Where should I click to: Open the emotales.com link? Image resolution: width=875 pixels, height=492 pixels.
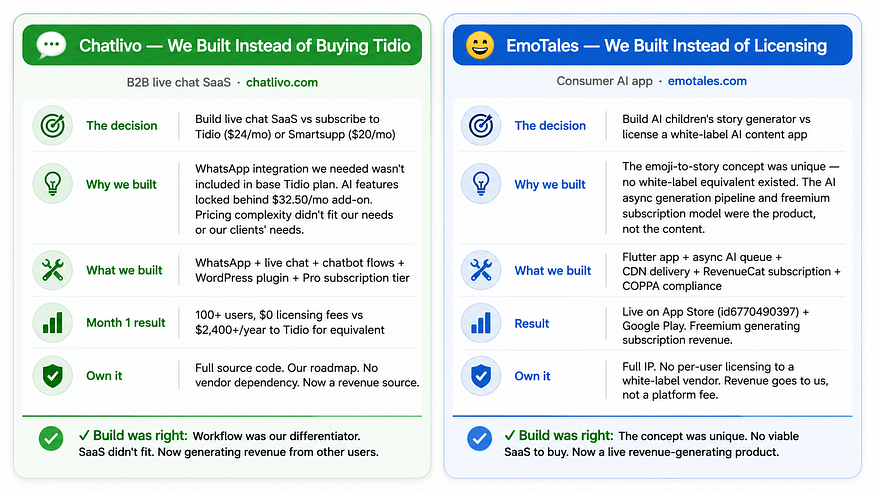tap(707, 81)
